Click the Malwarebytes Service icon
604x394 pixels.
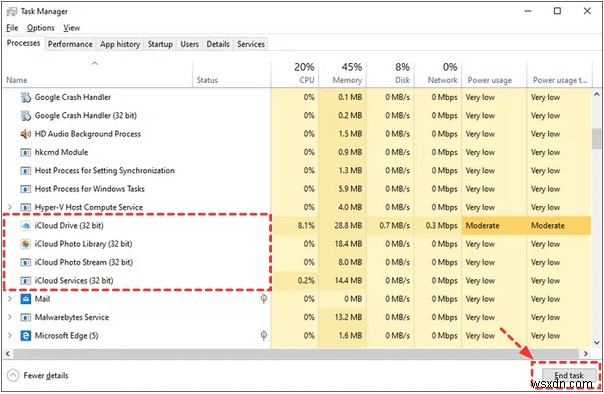coord(25,318)
